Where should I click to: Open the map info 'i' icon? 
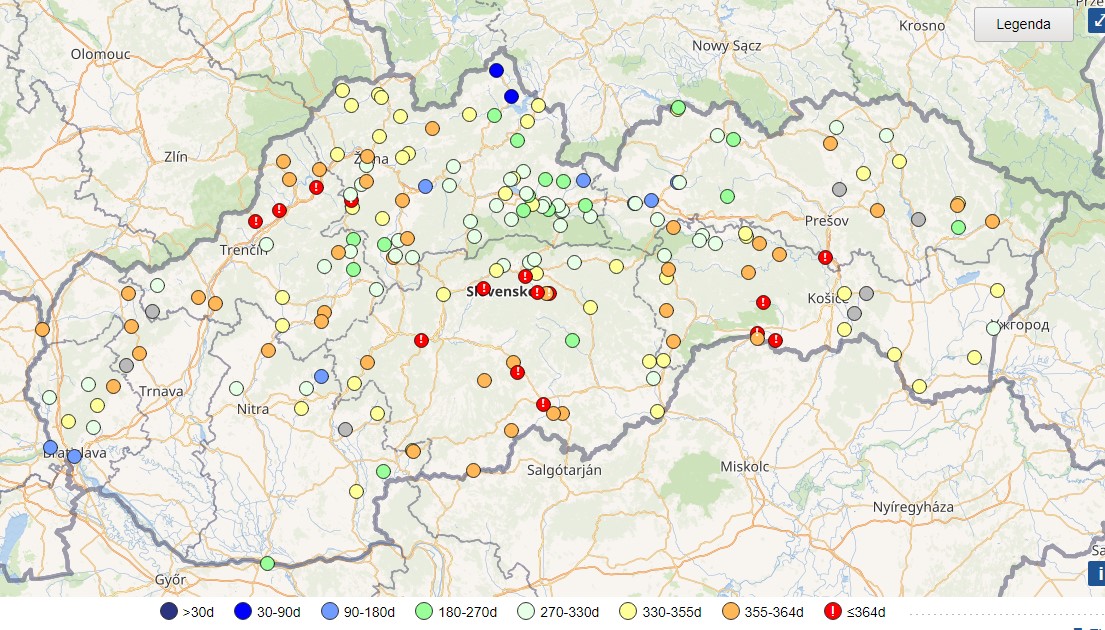pyautogui.click(x=1096, y=573)
